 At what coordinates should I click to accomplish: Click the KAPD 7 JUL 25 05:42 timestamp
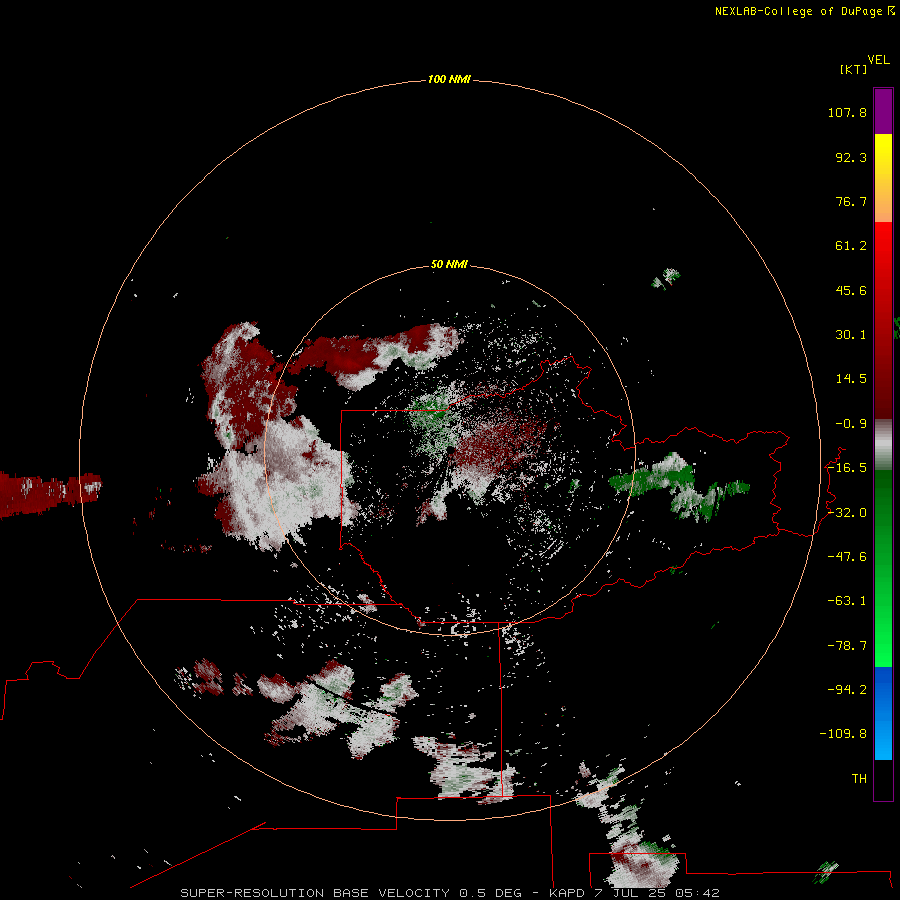point(634,893)
